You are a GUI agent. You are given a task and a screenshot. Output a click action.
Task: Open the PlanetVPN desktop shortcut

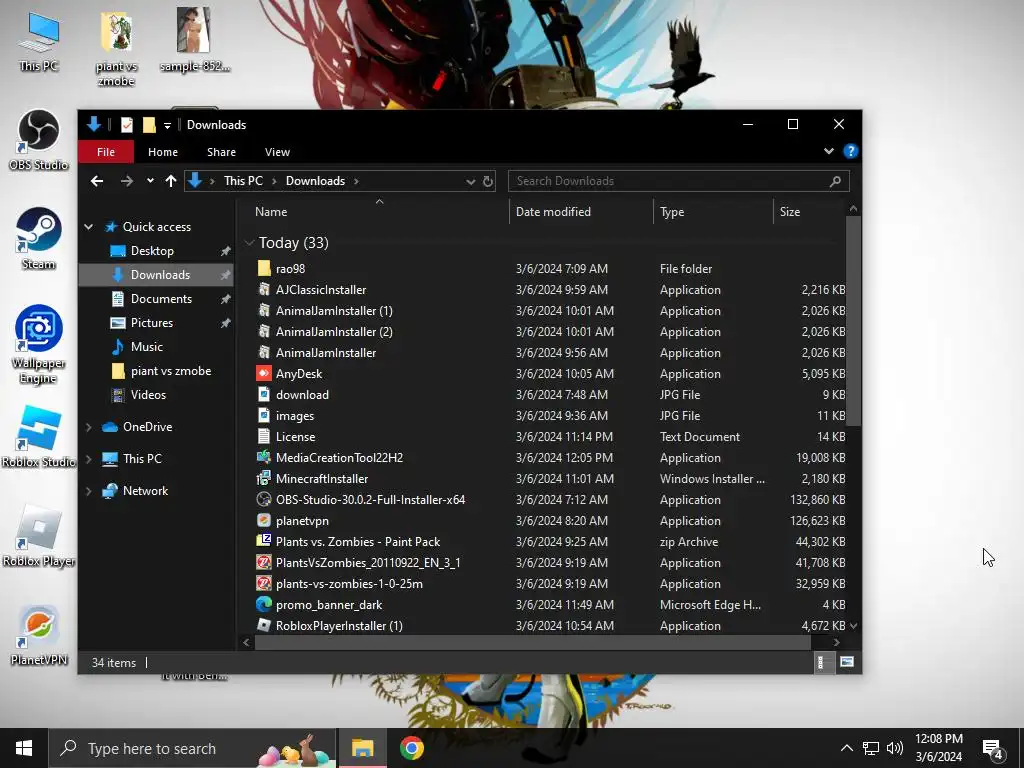(39, 635)
